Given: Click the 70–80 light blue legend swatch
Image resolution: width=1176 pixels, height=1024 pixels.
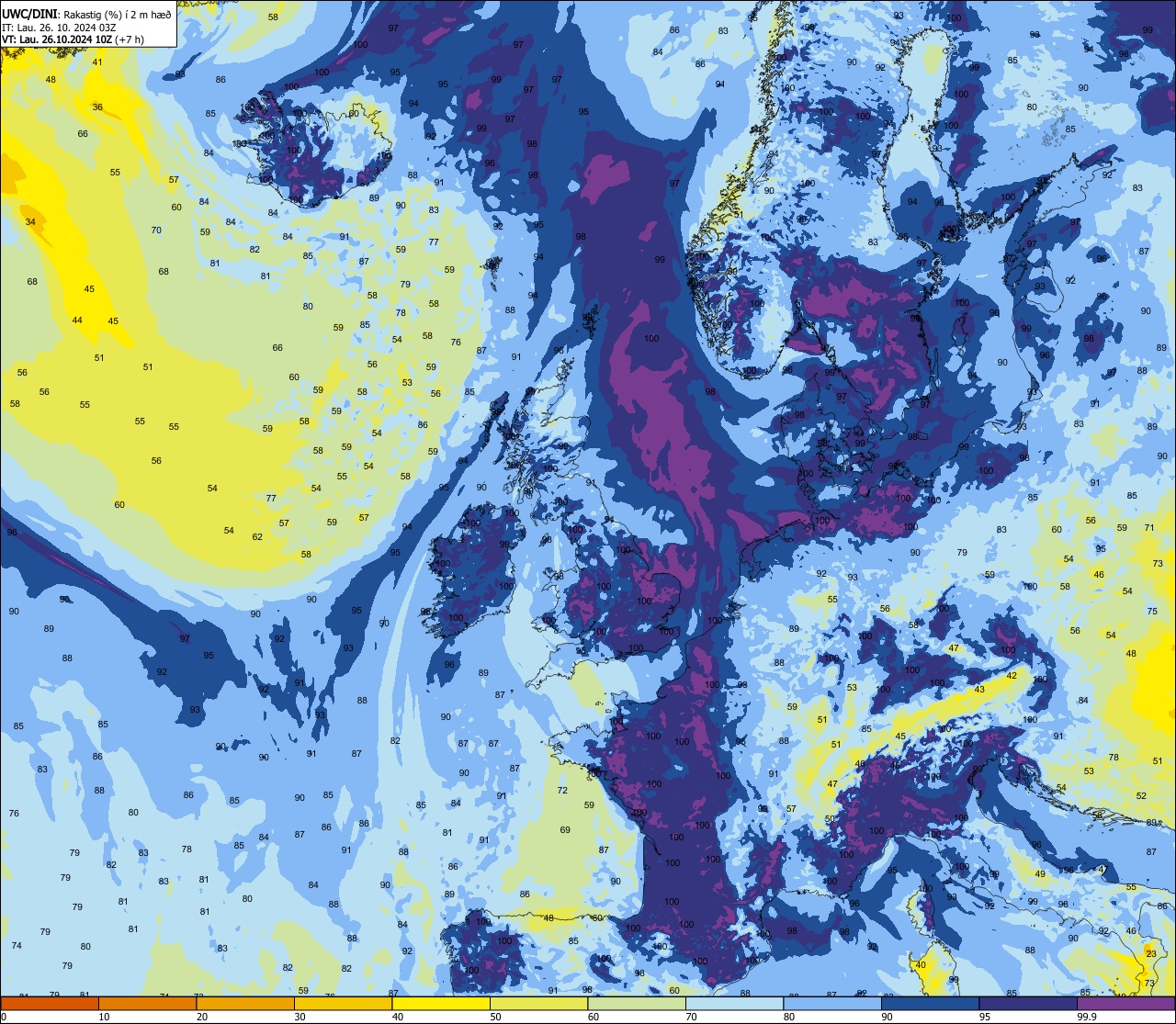Looking at the screenshot, I should 734,1003.
